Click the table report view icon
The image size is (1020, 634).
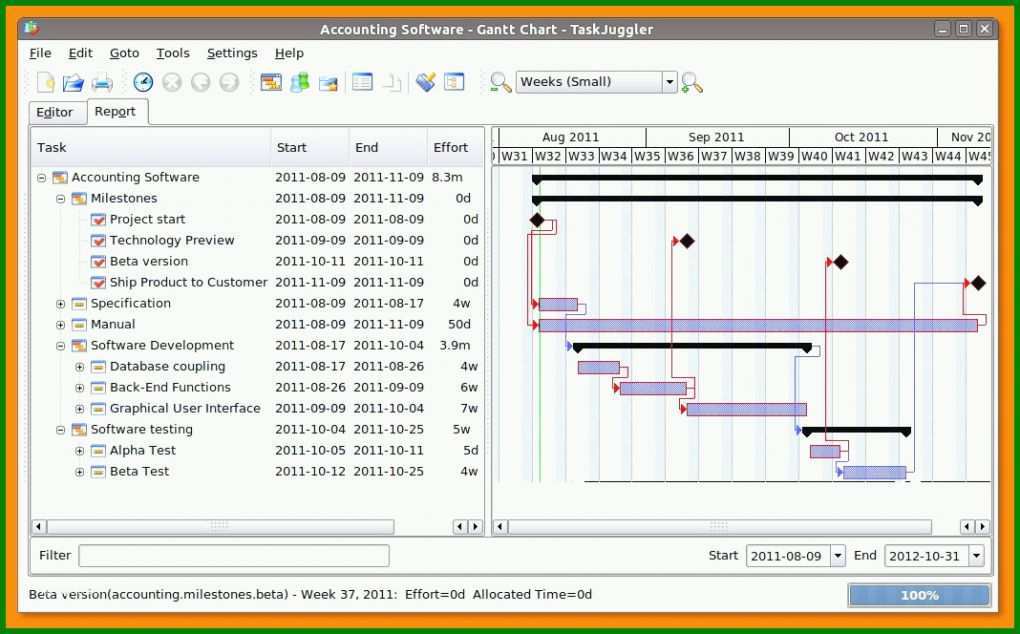[362, 82]
